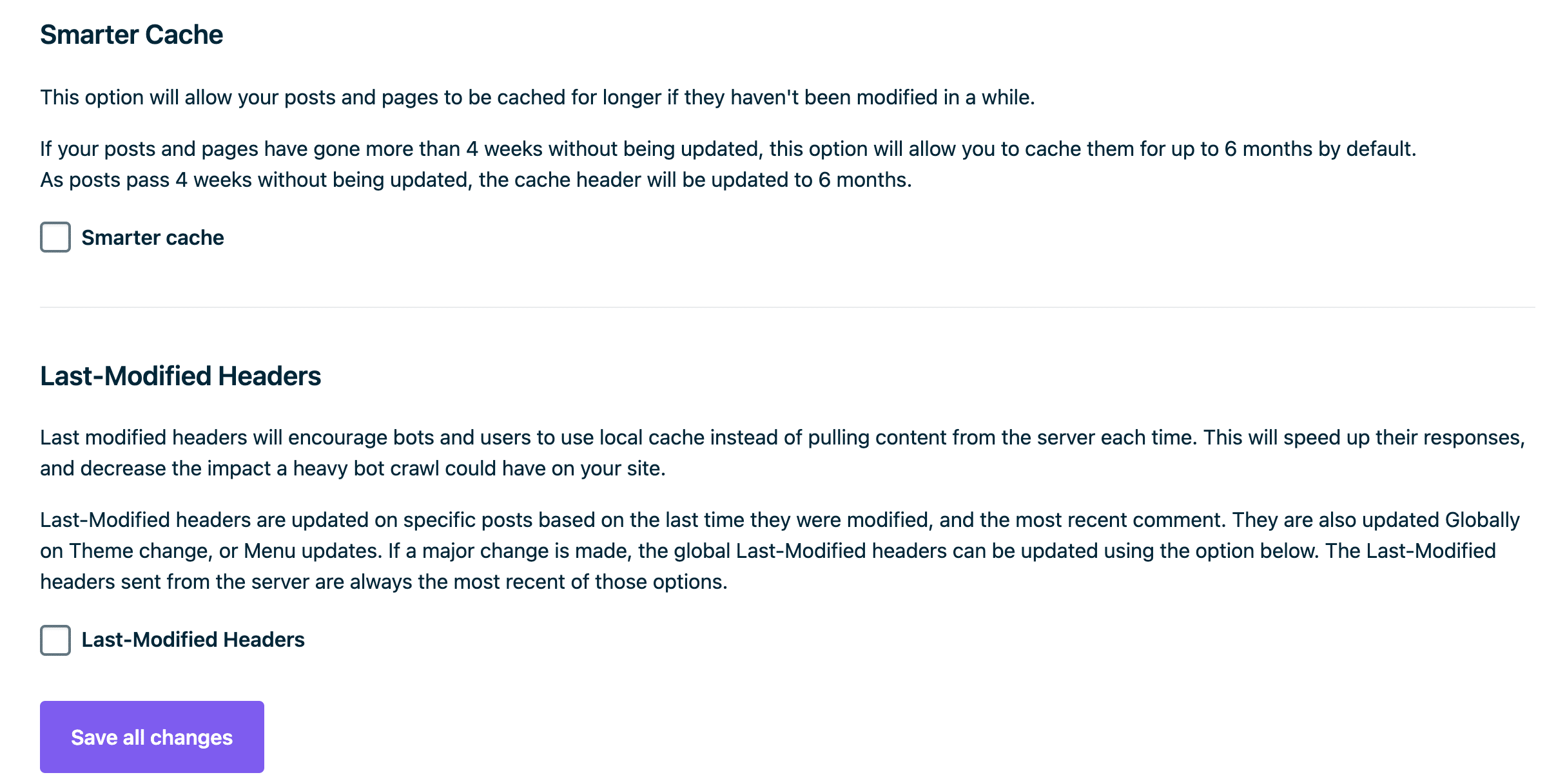Screen dimensions: 1547x784
Task: Click the Last-Modified Headers section heading
Action: 180,376
